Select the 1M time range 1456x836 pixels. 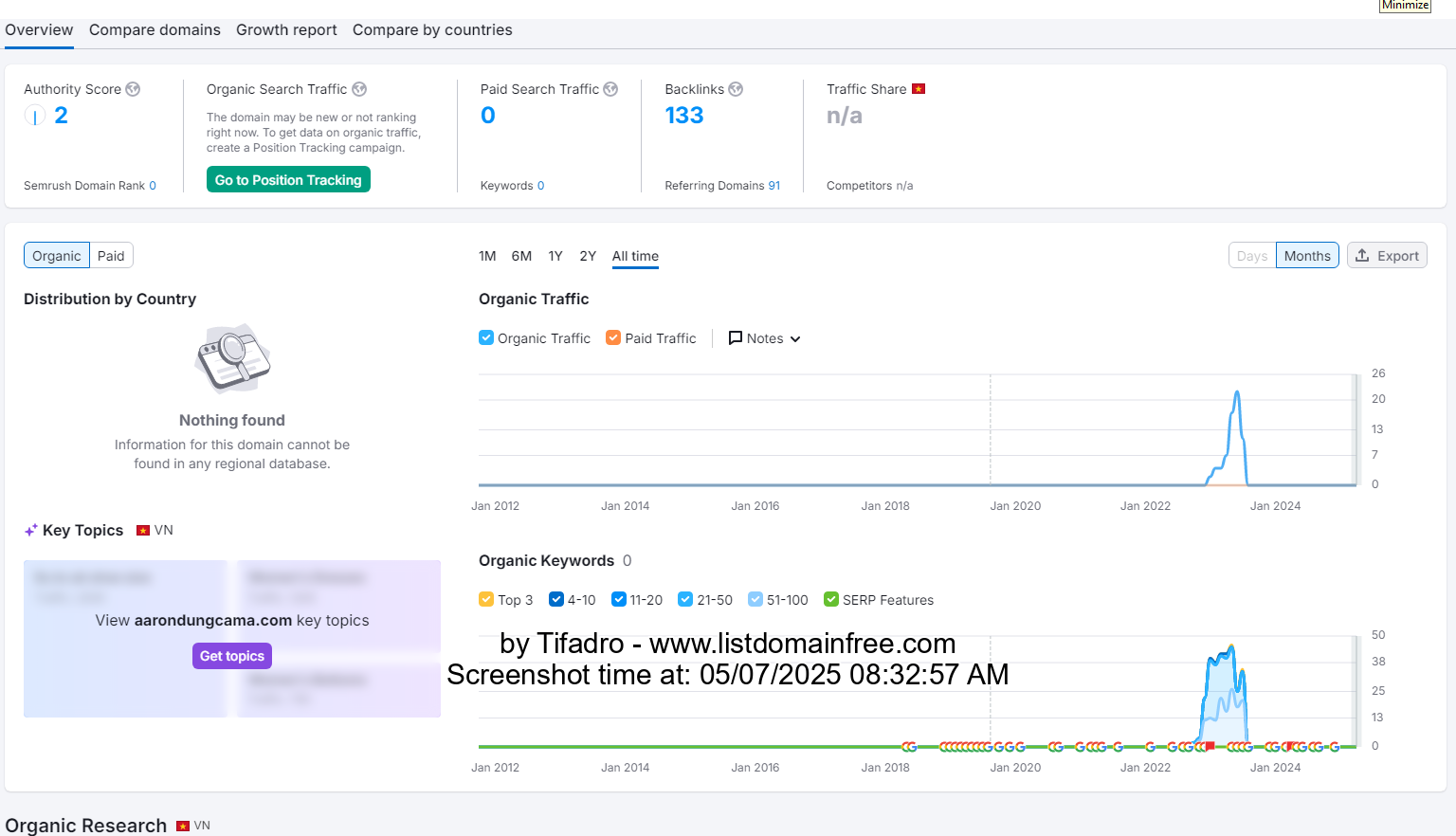(x=487, y=256)
